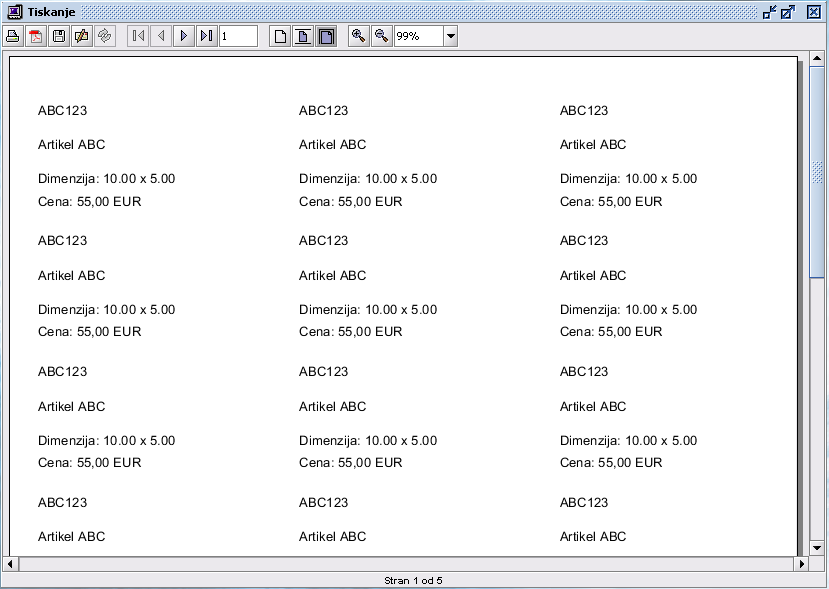Click the vertical scrollbar down arrow

pyautogui.click(x=817, y=547)
